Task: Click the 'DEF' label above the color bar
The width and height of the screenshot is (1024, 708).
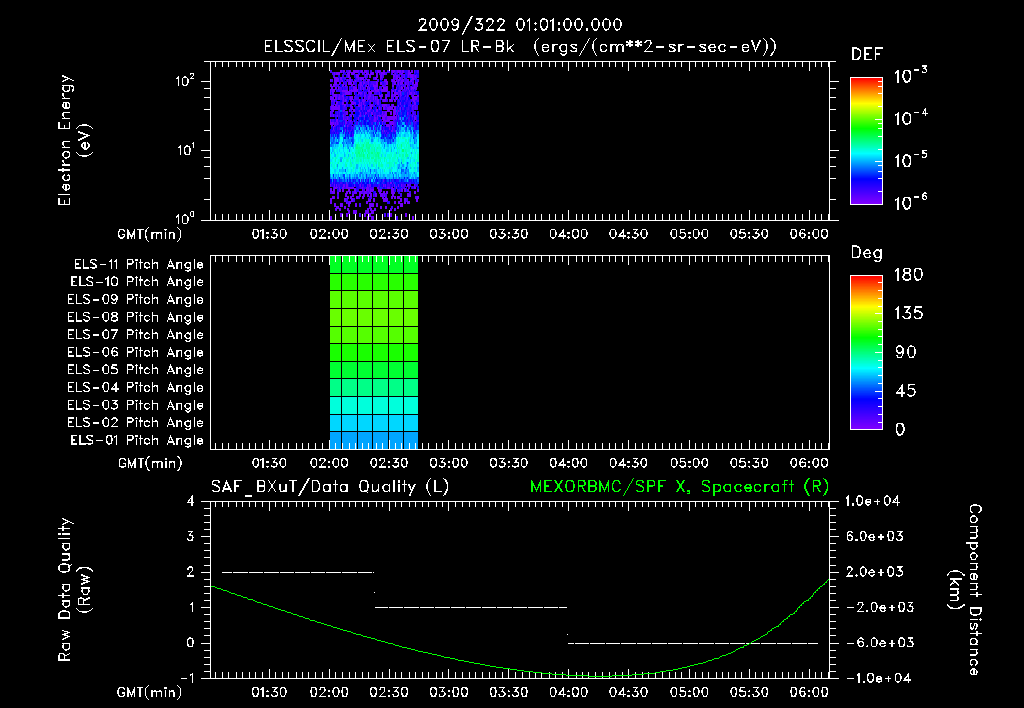Action: (x=867, y=54)
